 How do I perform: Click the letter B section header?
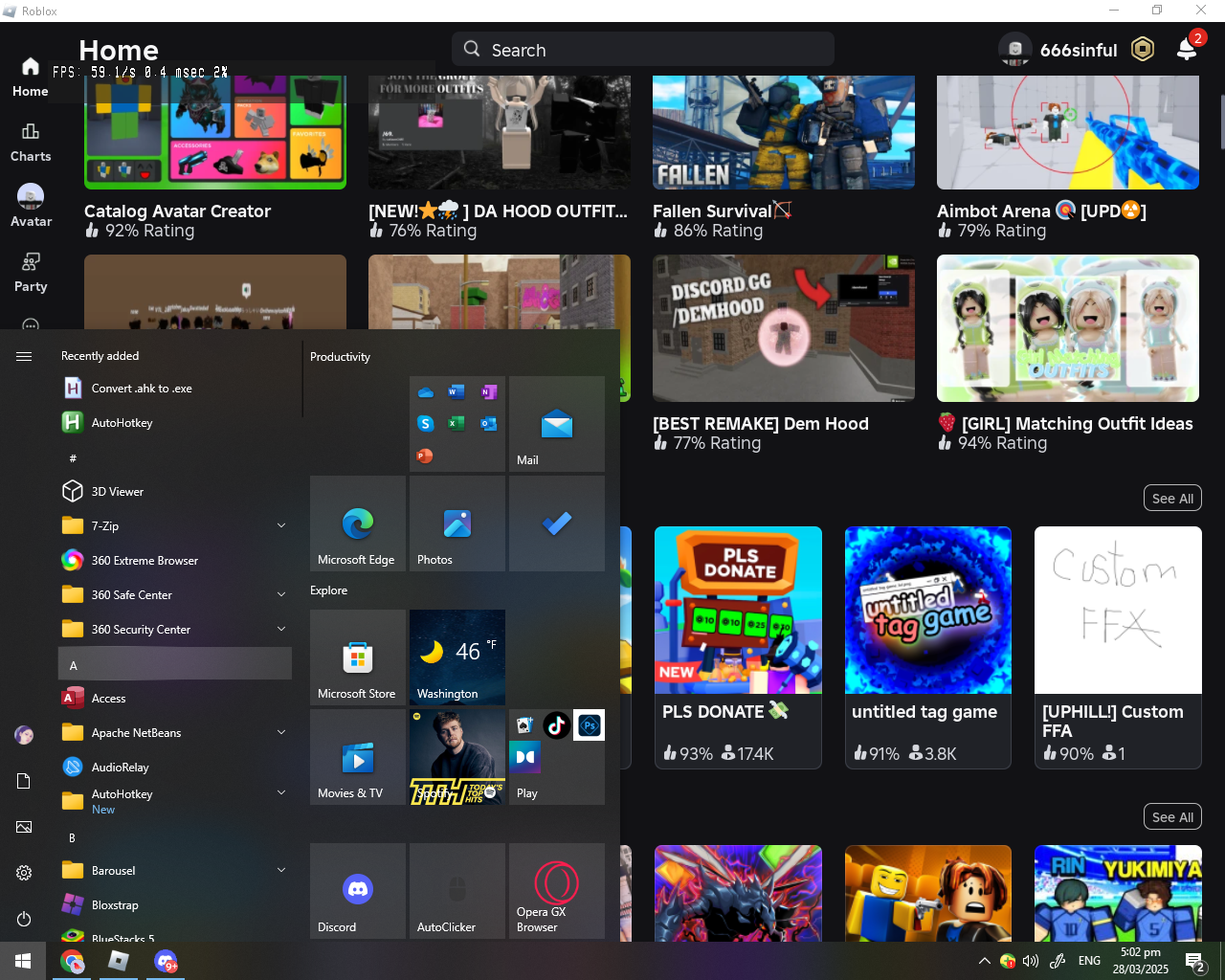tap(174, 837)
